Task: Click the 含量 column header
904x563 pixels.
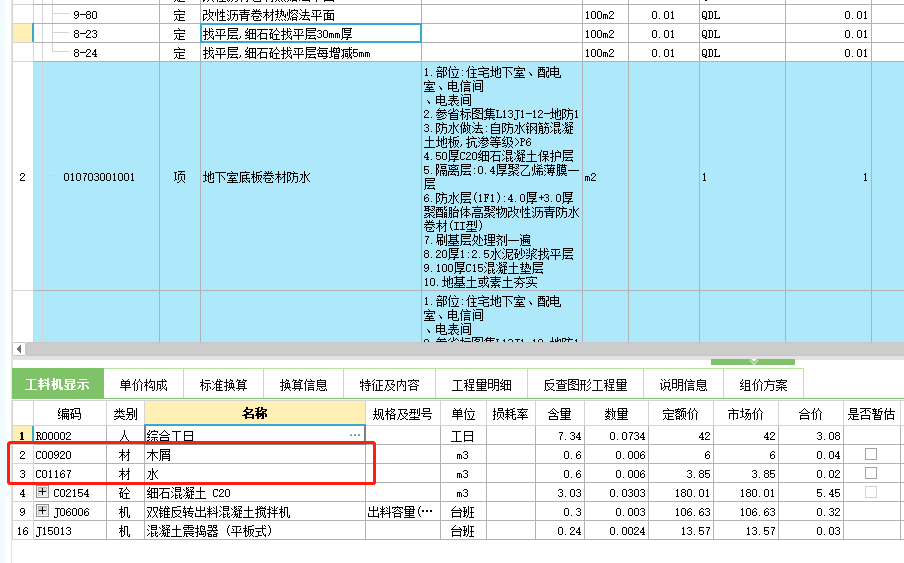Action: (x=559, y=413)
